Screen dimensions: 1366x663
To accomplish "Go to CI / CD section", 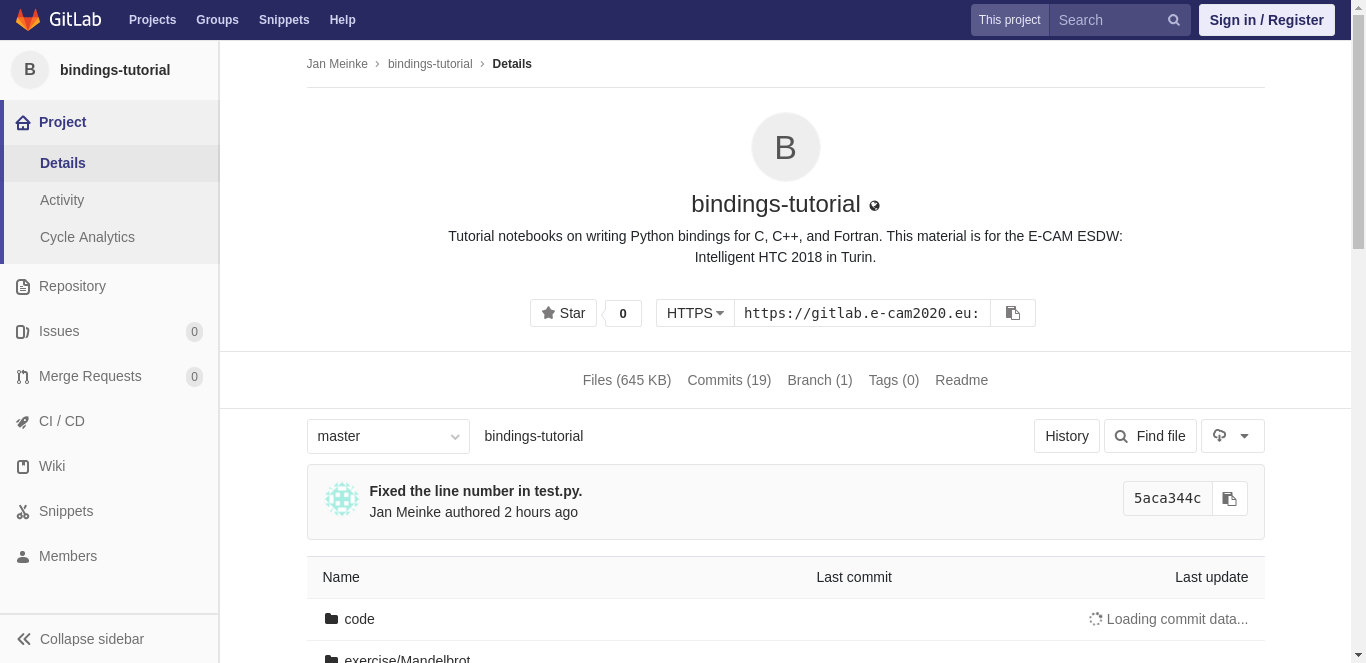I will (61, 421).
